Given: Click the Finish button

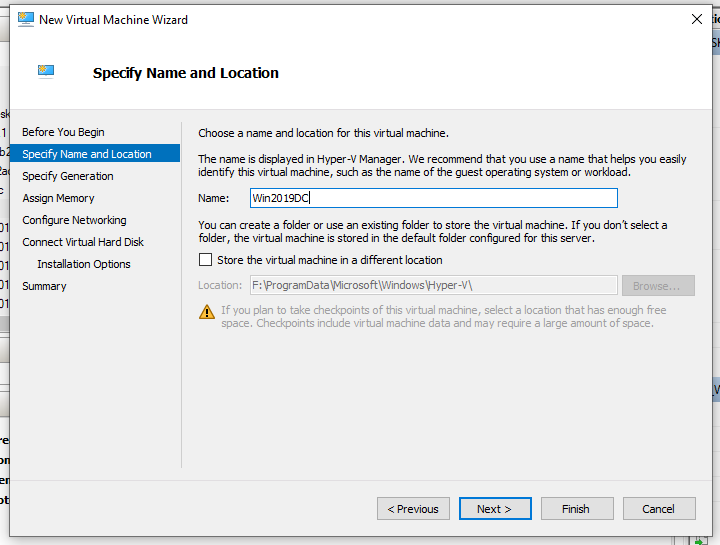Looking at the screenshot, I should point(577,509).
